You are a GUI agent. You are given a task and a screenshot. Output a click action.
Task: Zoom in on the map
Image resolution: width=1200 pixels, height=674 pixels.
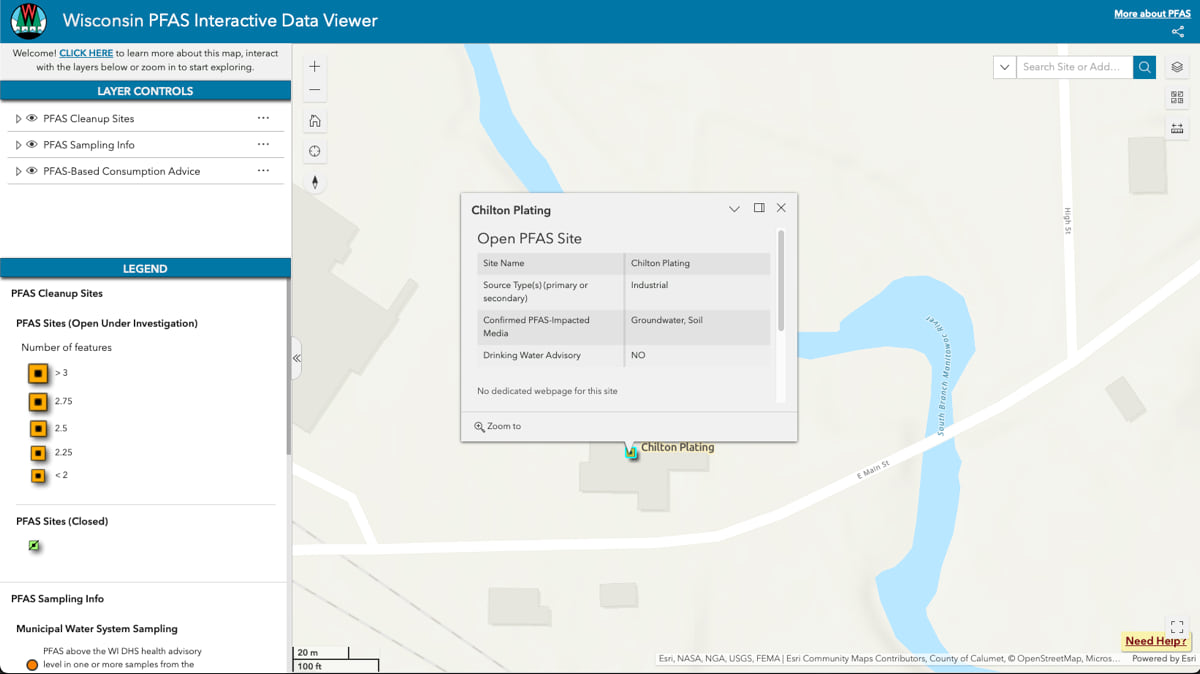click(x=315, y=67)
